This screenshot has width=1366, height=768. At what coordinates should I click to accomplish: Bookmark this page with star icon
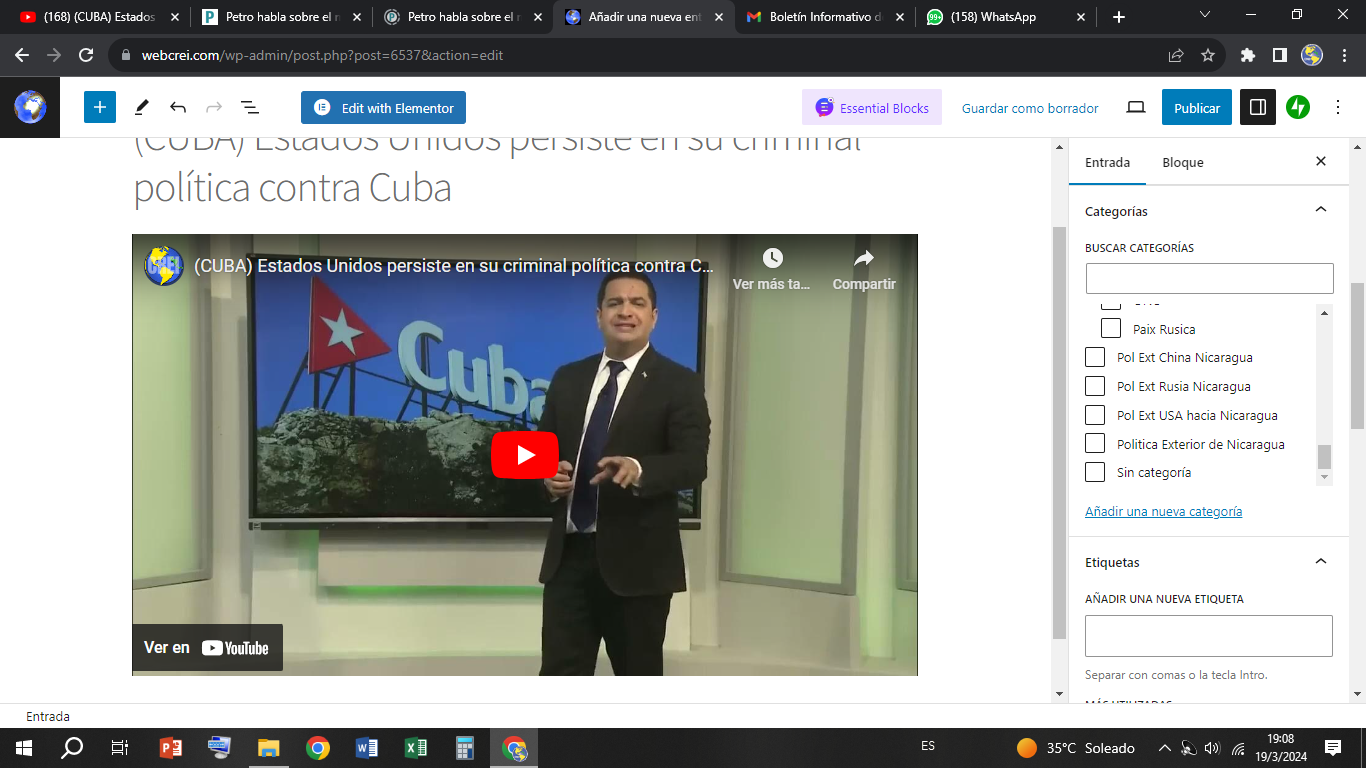pos(1208,55)
